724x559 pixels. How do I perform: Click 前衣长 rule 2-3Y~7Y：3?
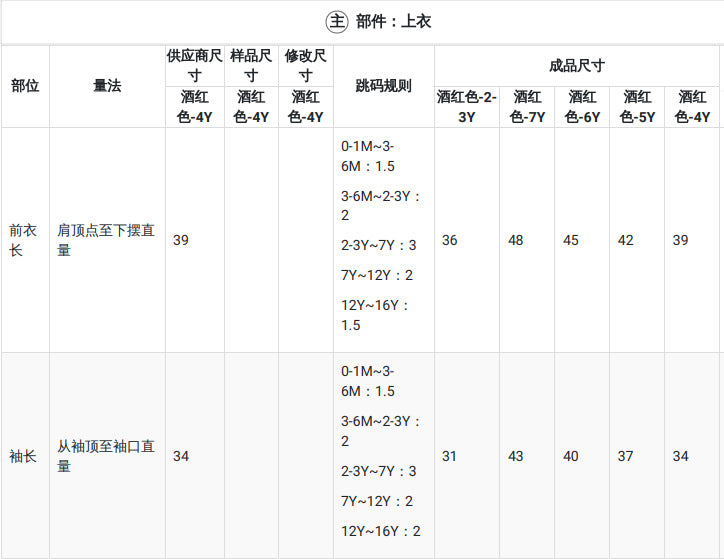point(379,245)
